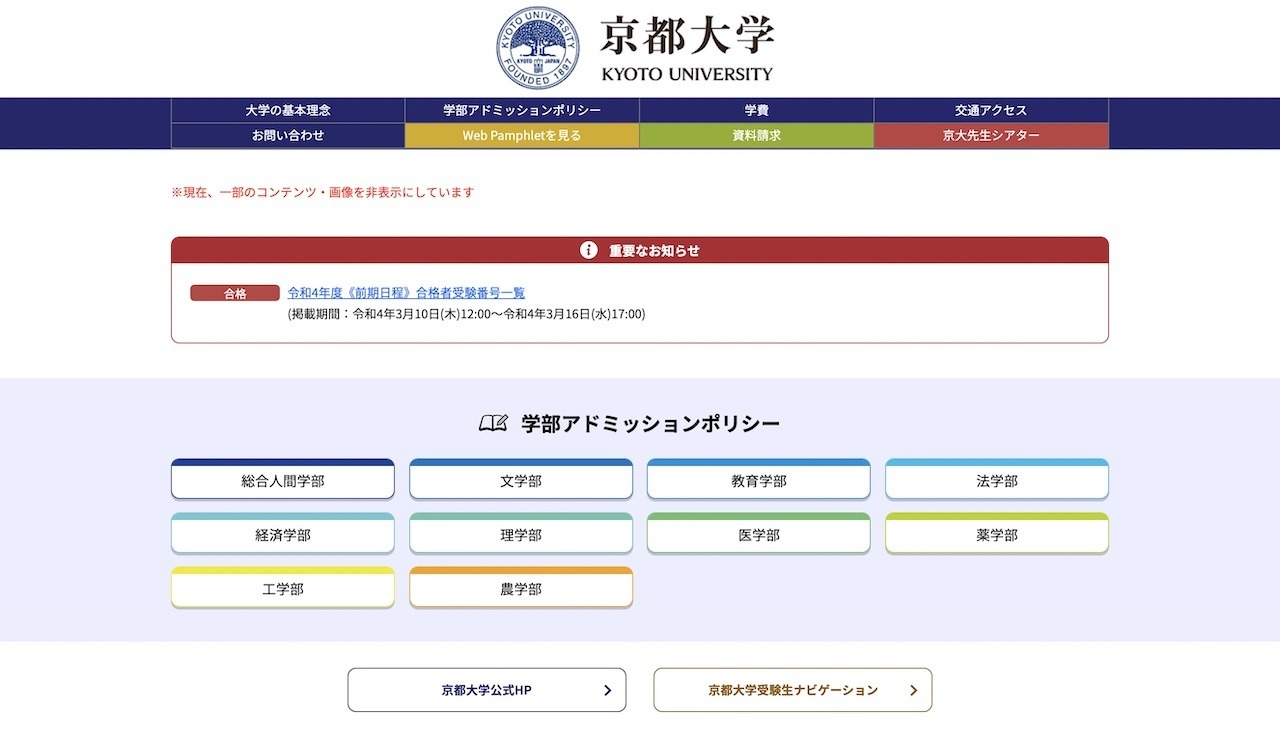Open 交通アクセス menu item
1280x742 pixels.
(991, 110)
